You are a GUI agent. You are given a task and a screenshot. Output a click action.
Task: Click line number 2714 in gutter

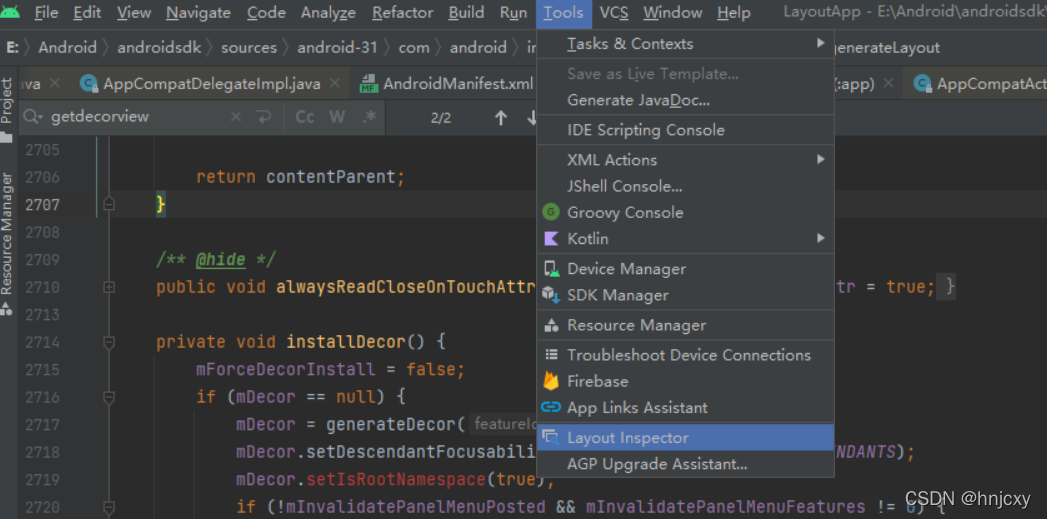[42, 342]
